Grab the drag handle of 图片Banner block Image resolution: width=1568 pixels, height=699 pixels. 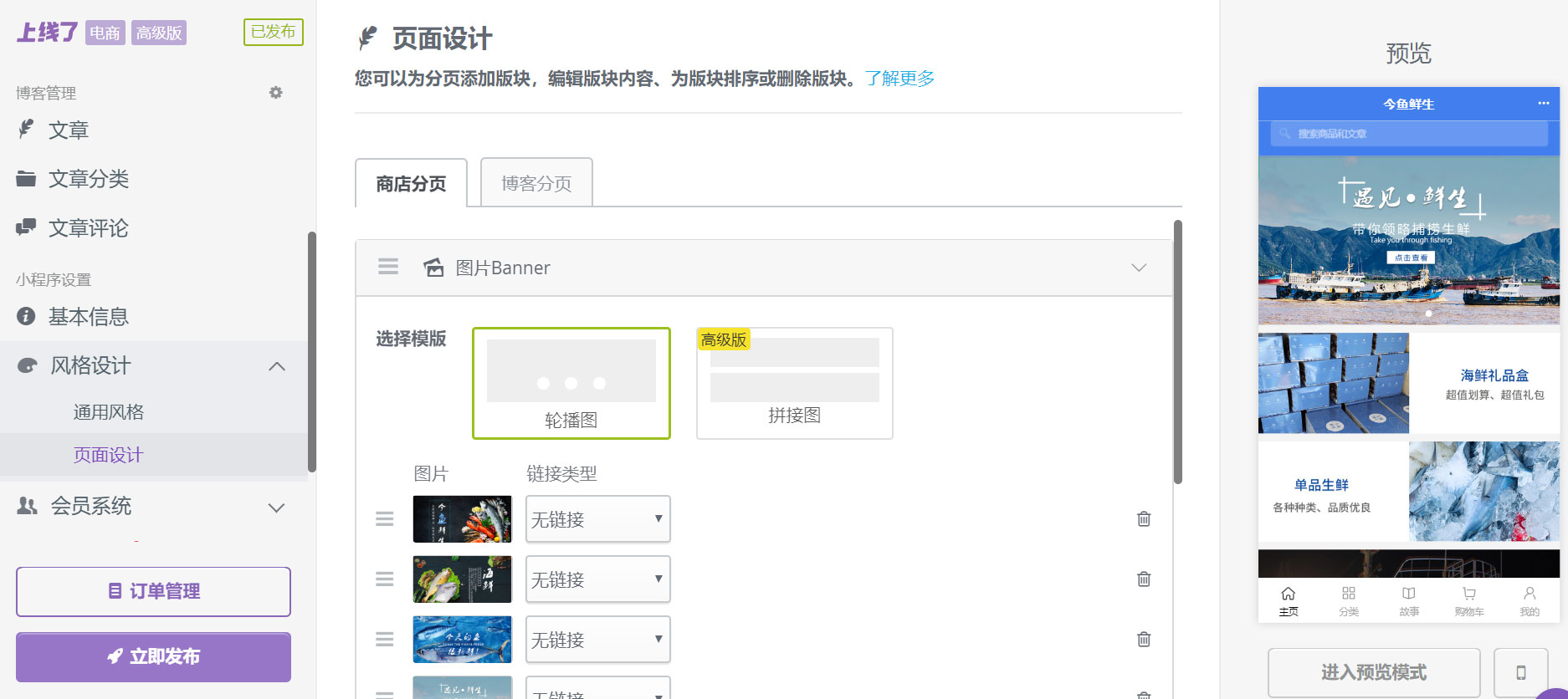click(388, 267)
